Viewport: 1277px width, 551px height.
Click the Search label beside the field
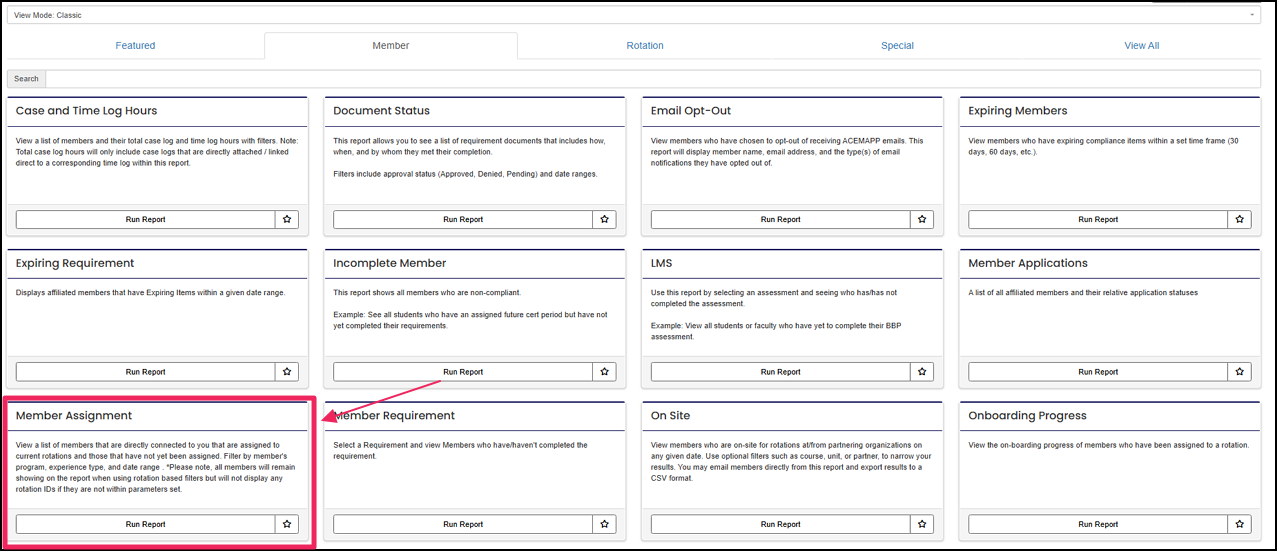click(x=27, y=78)
